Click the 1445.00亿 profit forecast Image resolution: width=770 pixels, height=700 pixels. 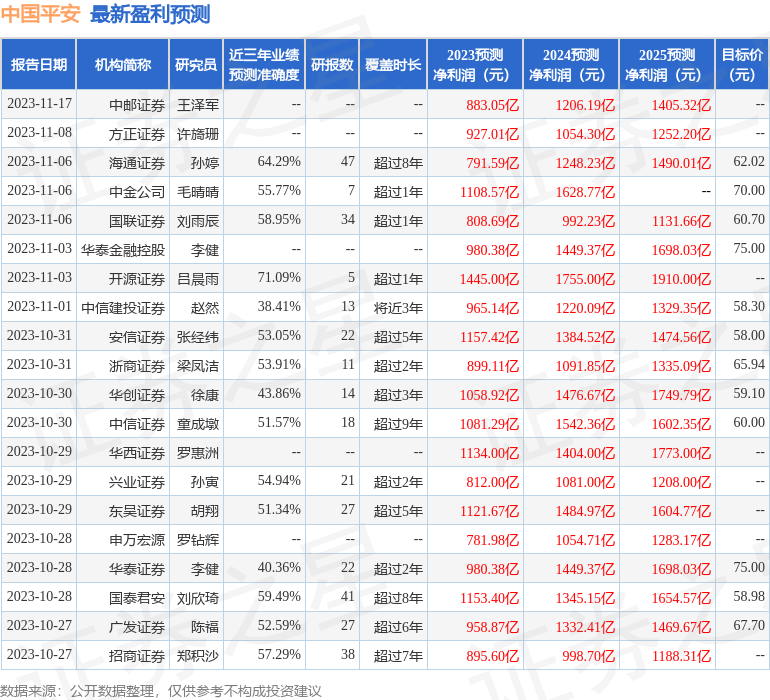489,279
